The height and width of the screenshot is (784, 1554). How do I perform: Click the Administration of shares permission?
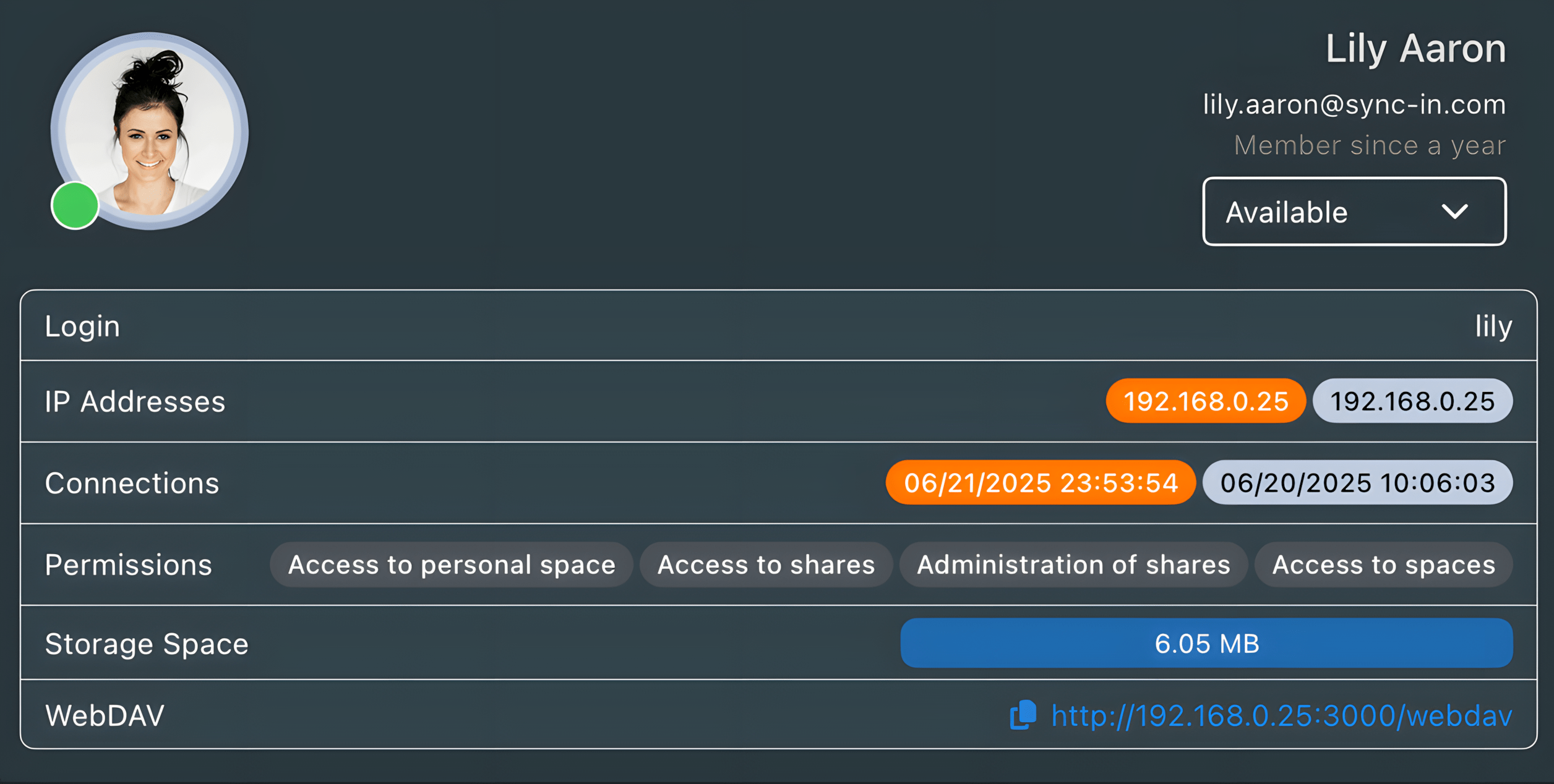(x=1073, y=565)
